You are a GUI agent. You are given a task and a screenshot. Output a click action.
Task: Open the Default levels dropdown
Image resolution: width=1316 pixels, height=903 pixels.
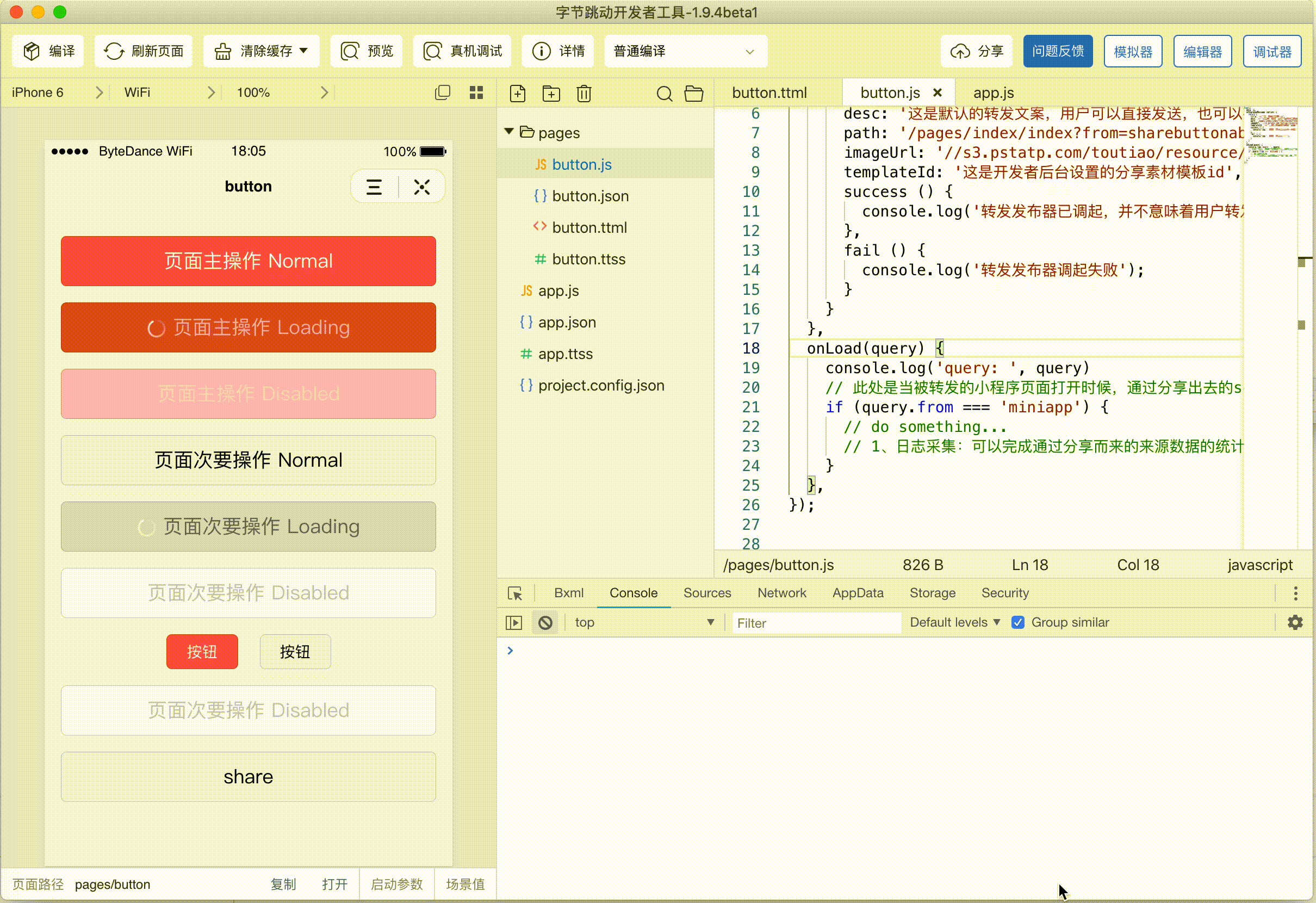pos(955,622)
